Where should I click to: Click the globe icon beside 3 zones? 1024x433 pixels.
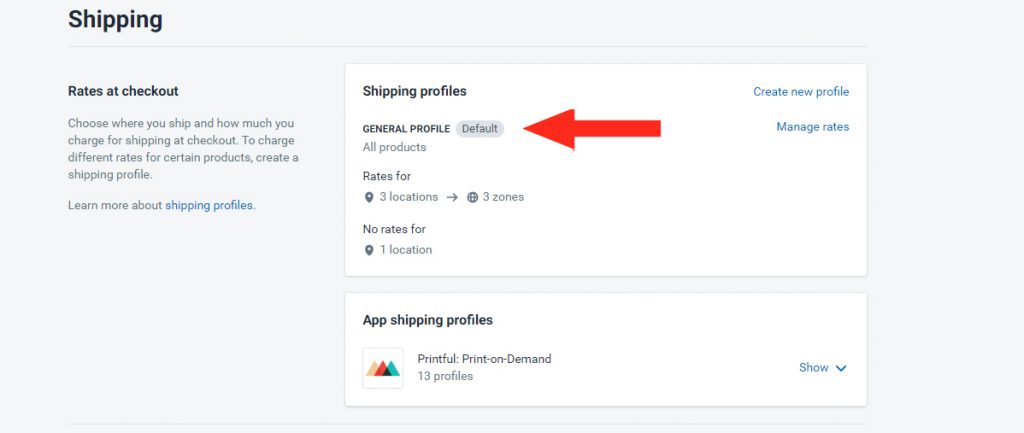point(473,197)
